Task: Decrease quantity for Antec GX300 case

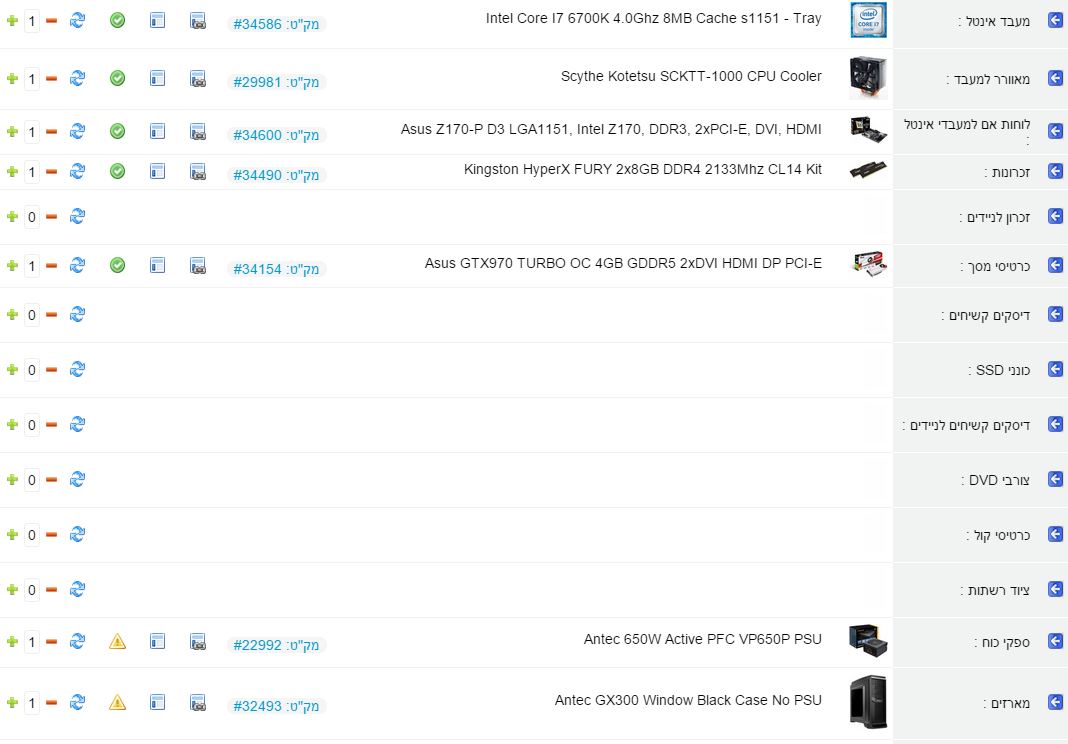Action: (x=51, y=703)
